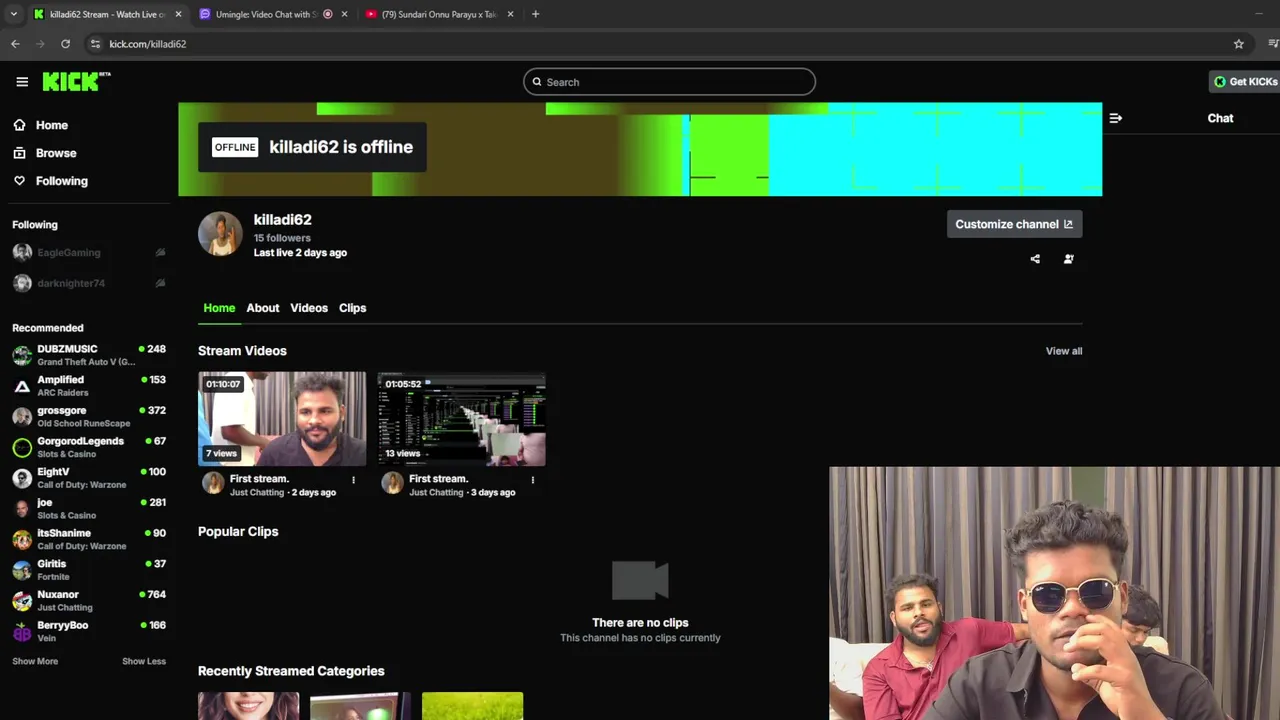
Task: Close the Kick killadi62 tab
Action: 179,14
